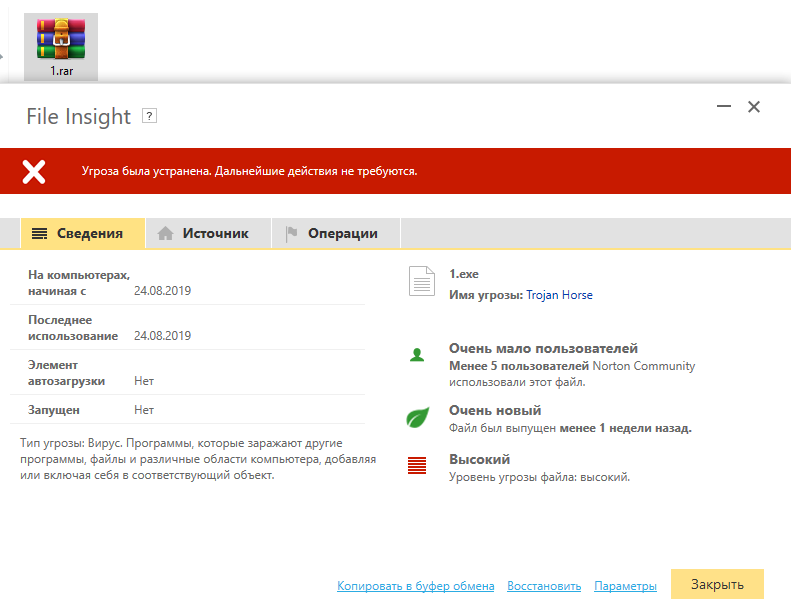Open the File Insight help question mark
791x612 pixels.
[149, 116]
